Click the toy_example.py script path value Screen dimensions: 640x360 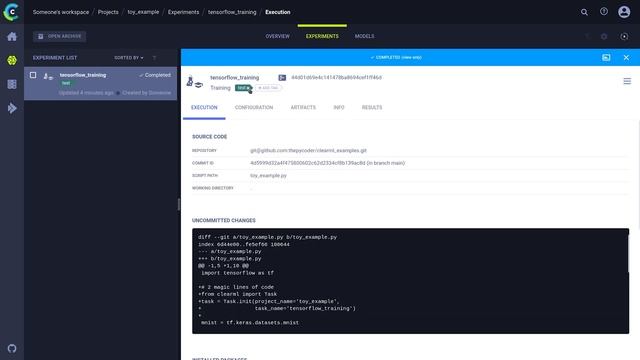coord(268,176)
